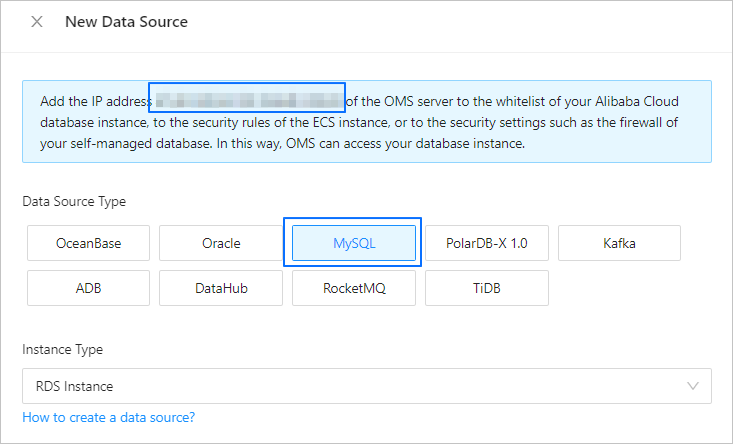Select DataHub data source type
The image size is (733, 444).
[221, 288]
